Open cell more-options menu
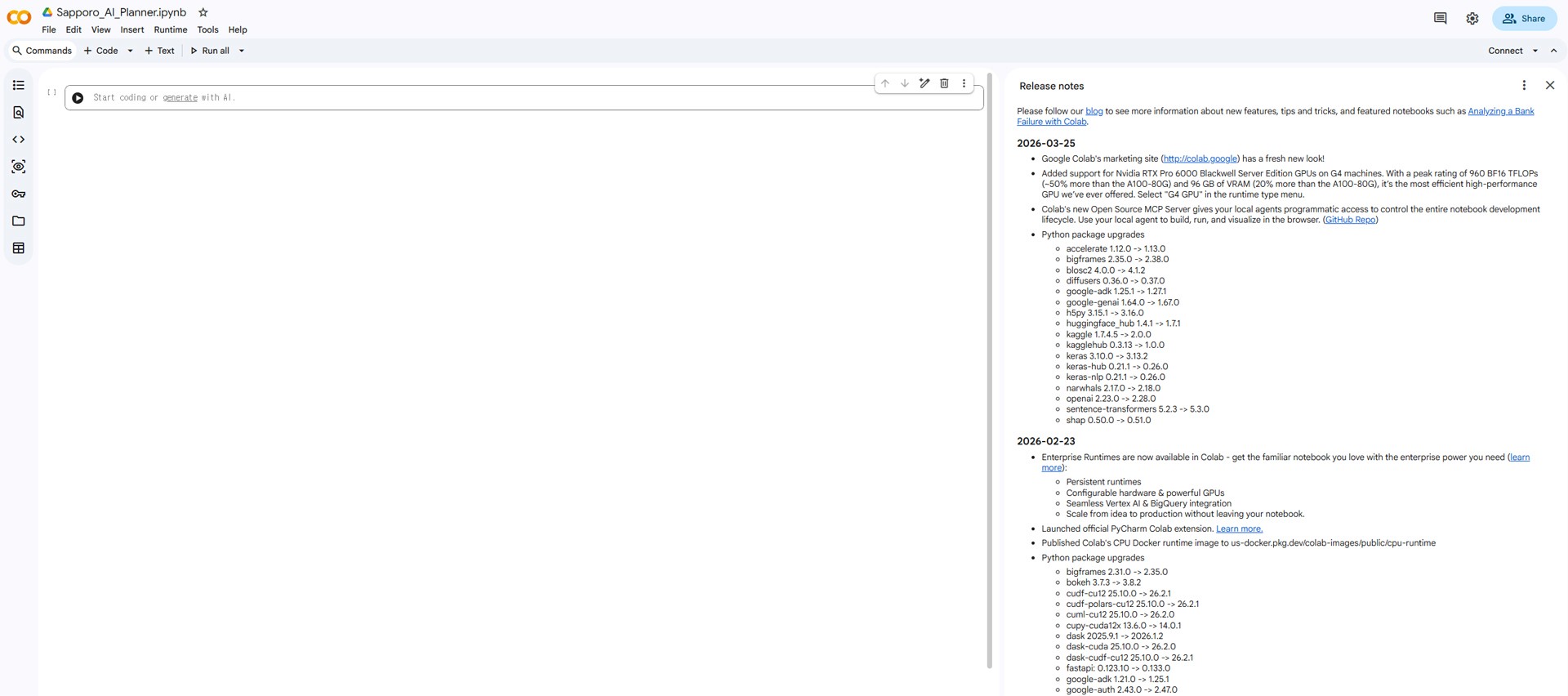1568x696 pixels. pos(964,83)
